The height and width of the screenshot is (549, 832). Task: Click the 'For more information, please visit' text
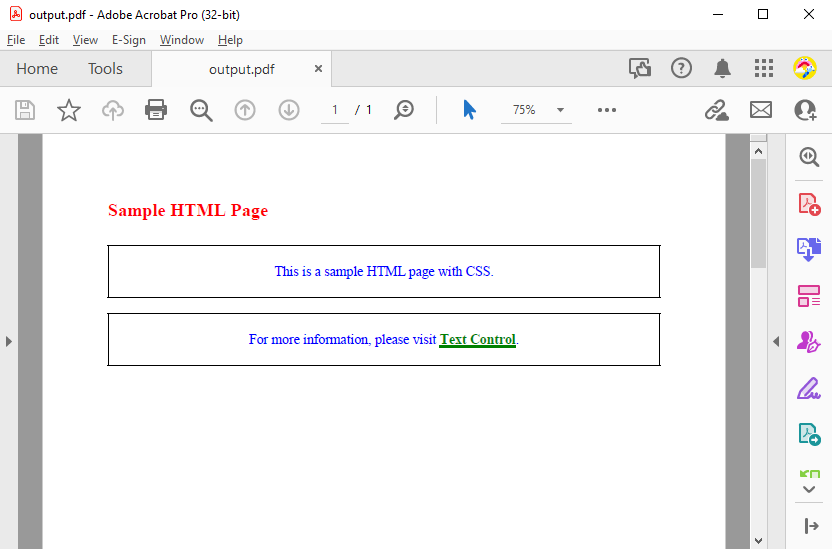(342, 339)
